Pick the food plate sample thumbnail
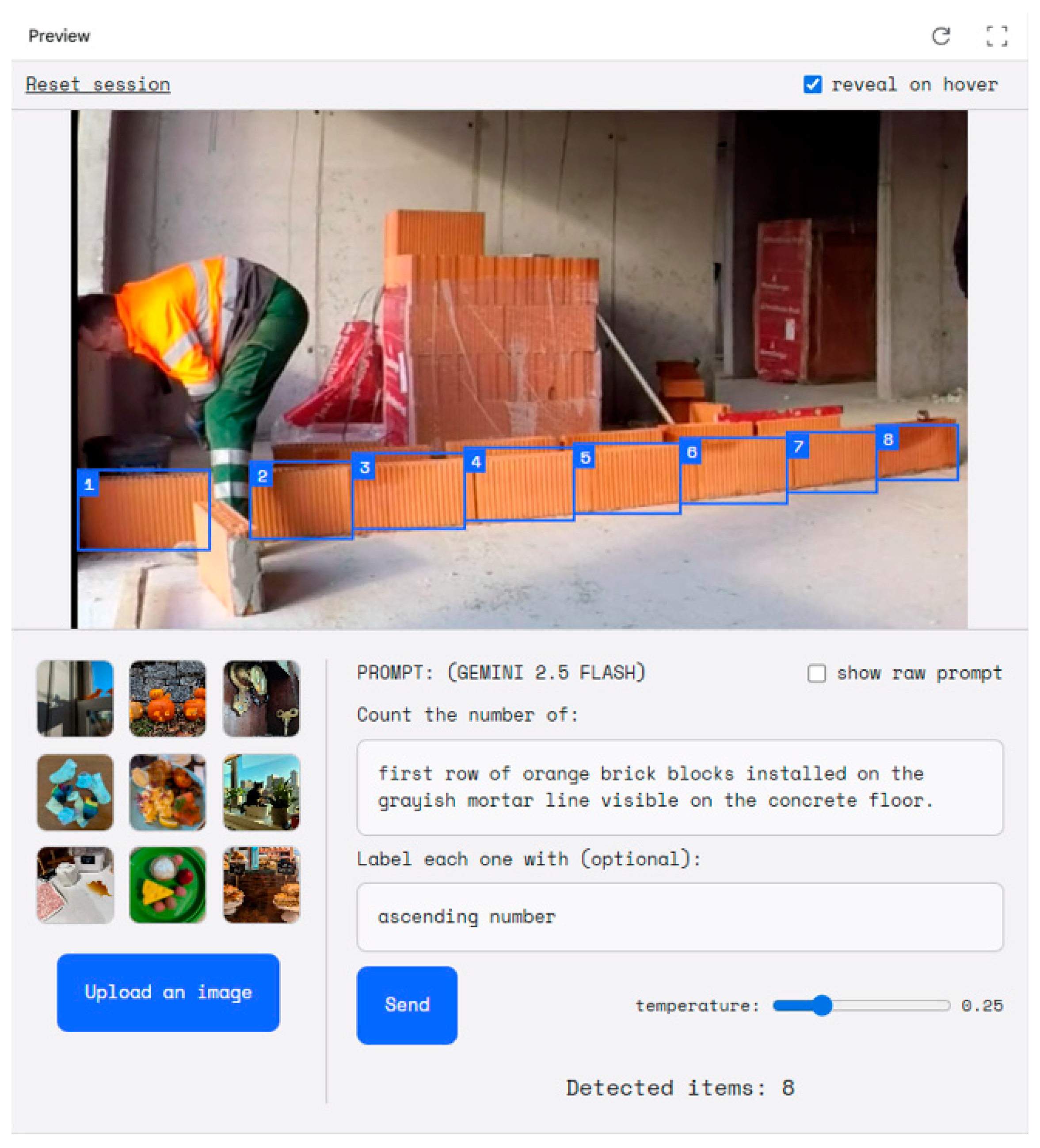1040x1148 pixels. [x=168, y=791]
